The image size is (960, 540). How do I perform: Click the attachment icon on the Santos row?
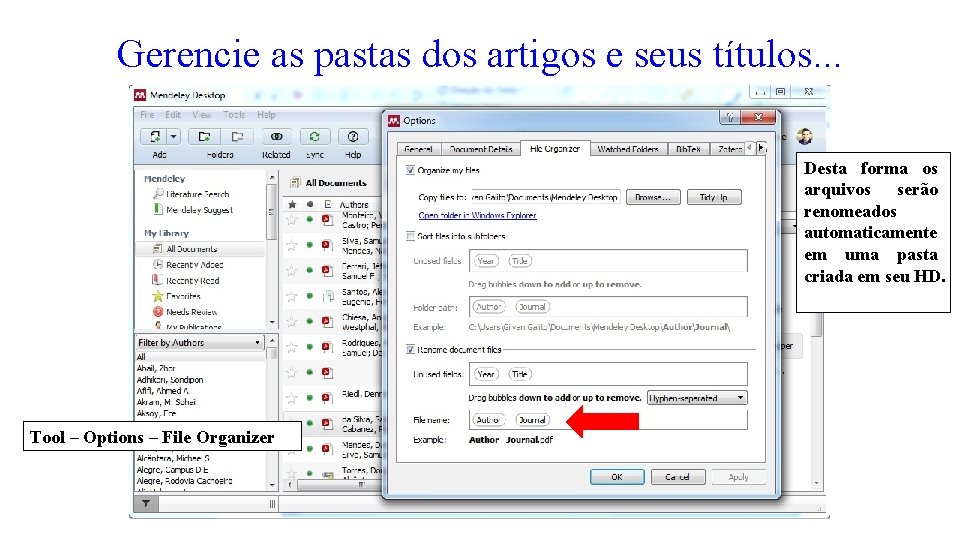pos(328,296)
